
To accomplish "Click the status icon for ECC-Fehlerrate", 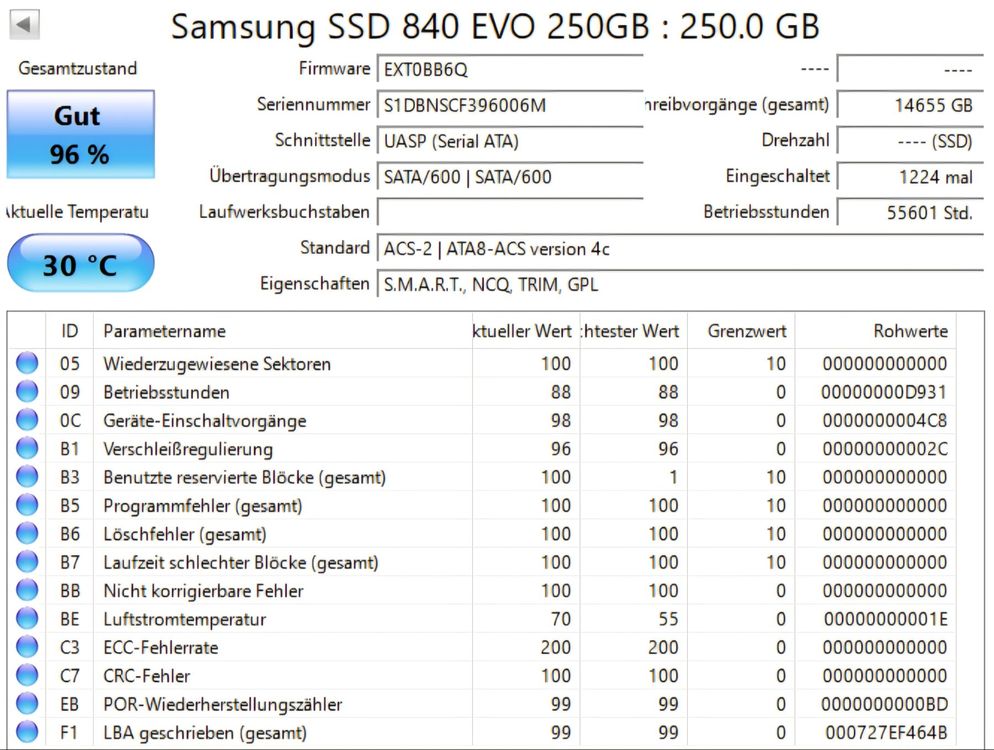I will point(27,647).
